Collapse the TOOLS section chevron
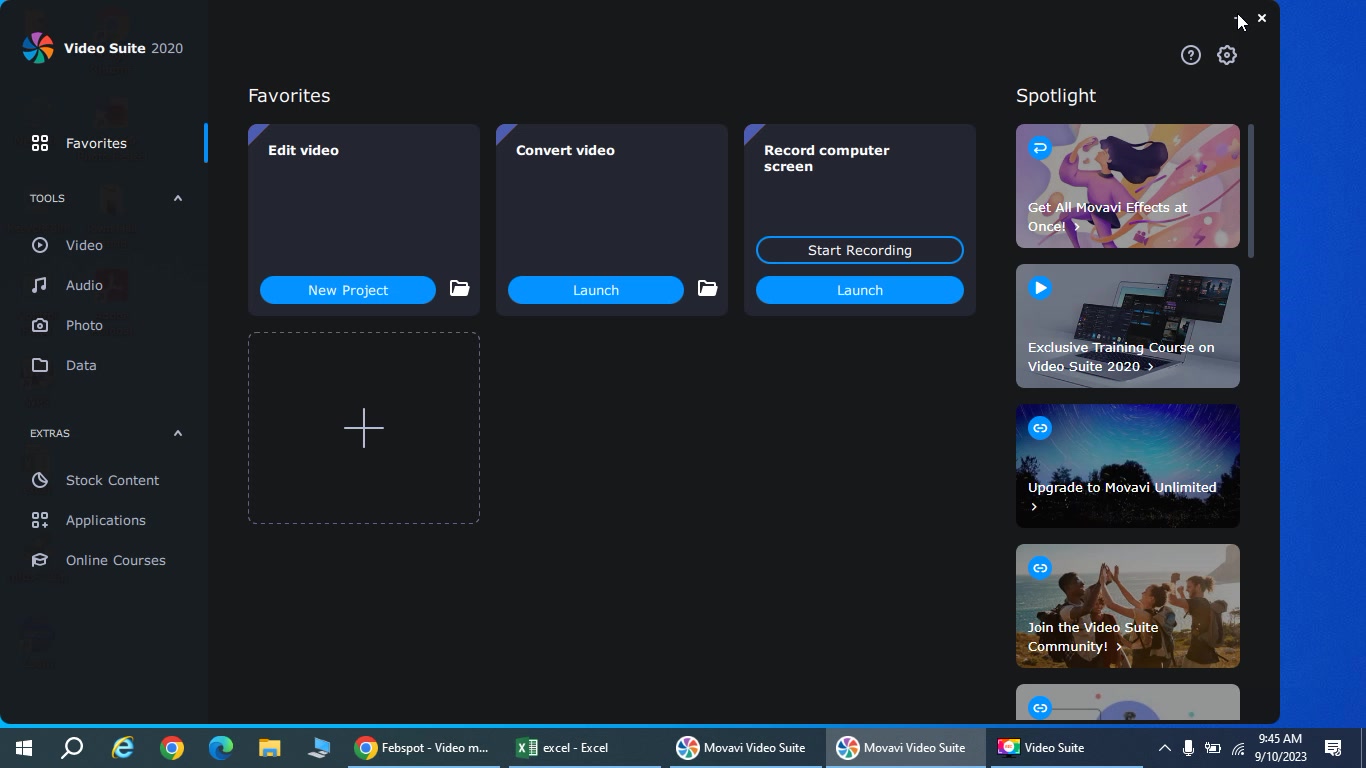This screenshot has width=1366, height=768. tap(178, 198)
